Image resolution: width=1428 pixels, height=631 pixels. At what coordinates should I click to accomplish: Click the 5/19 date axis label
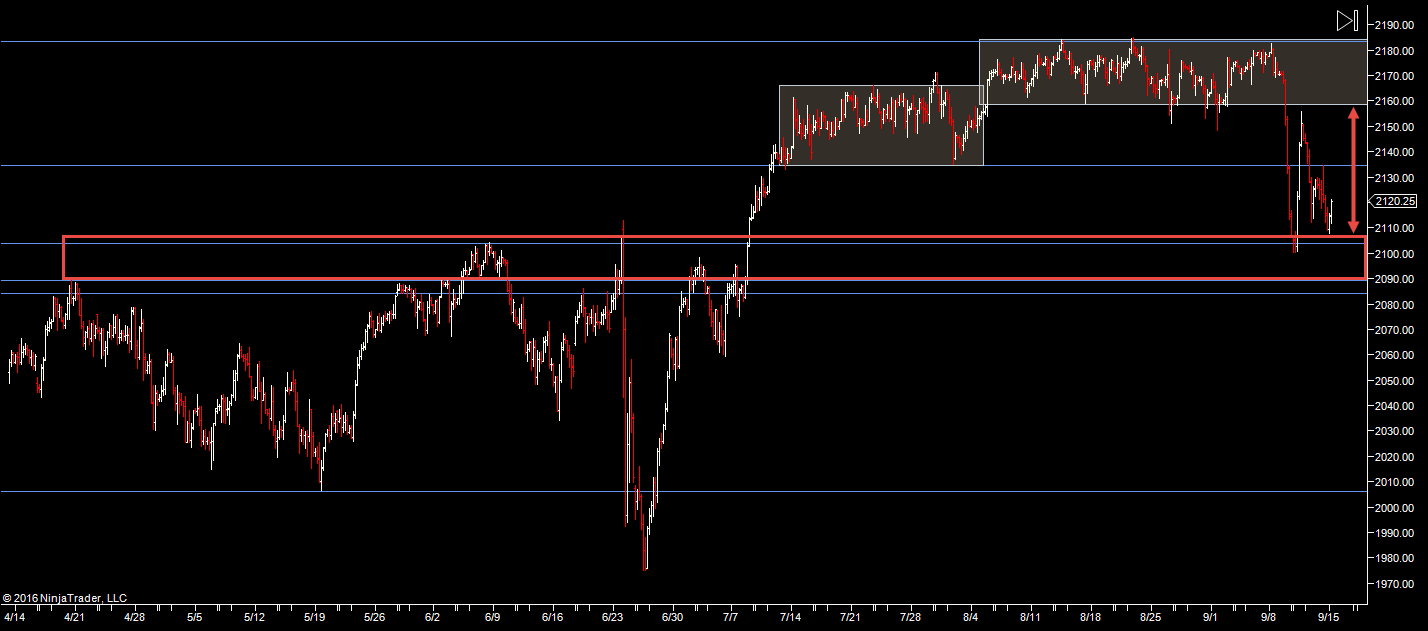(x=315, y=618)
